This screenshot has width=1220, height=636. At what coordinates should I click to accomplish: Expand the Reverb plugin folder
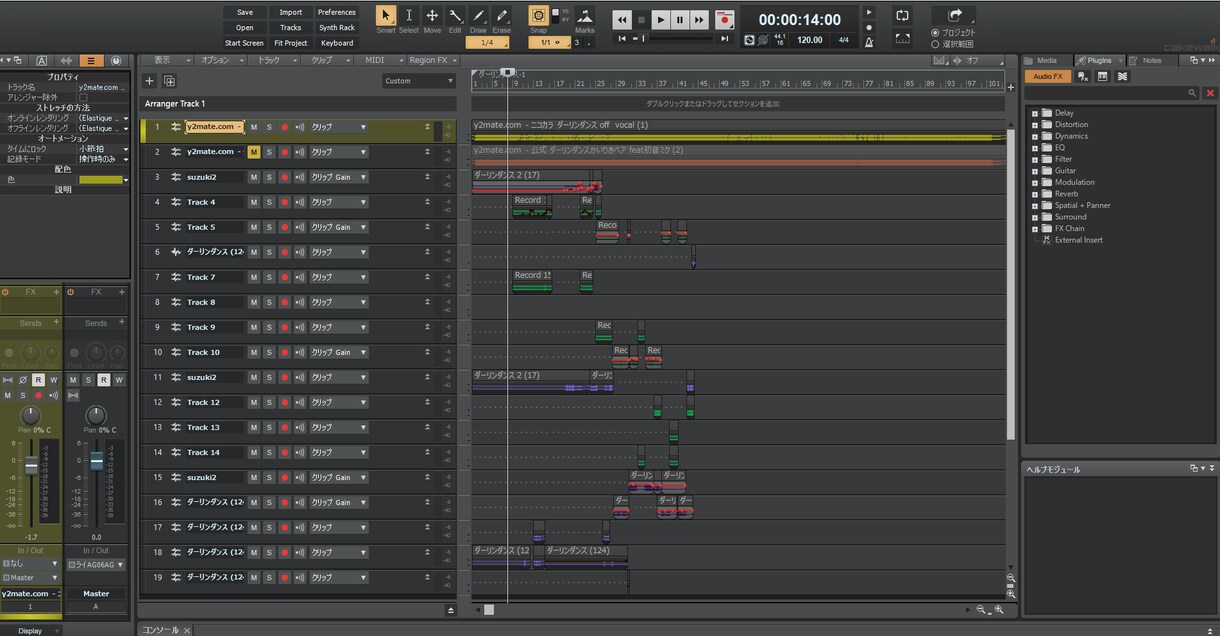pos(1035,194)
